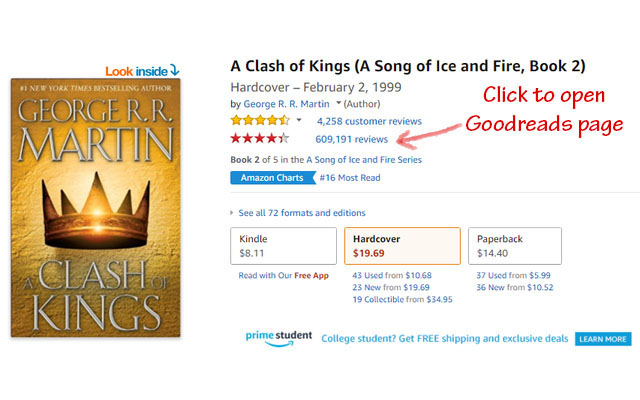
Task: Expand See all 72 formats and editions
Action: [x=302, y=213]
